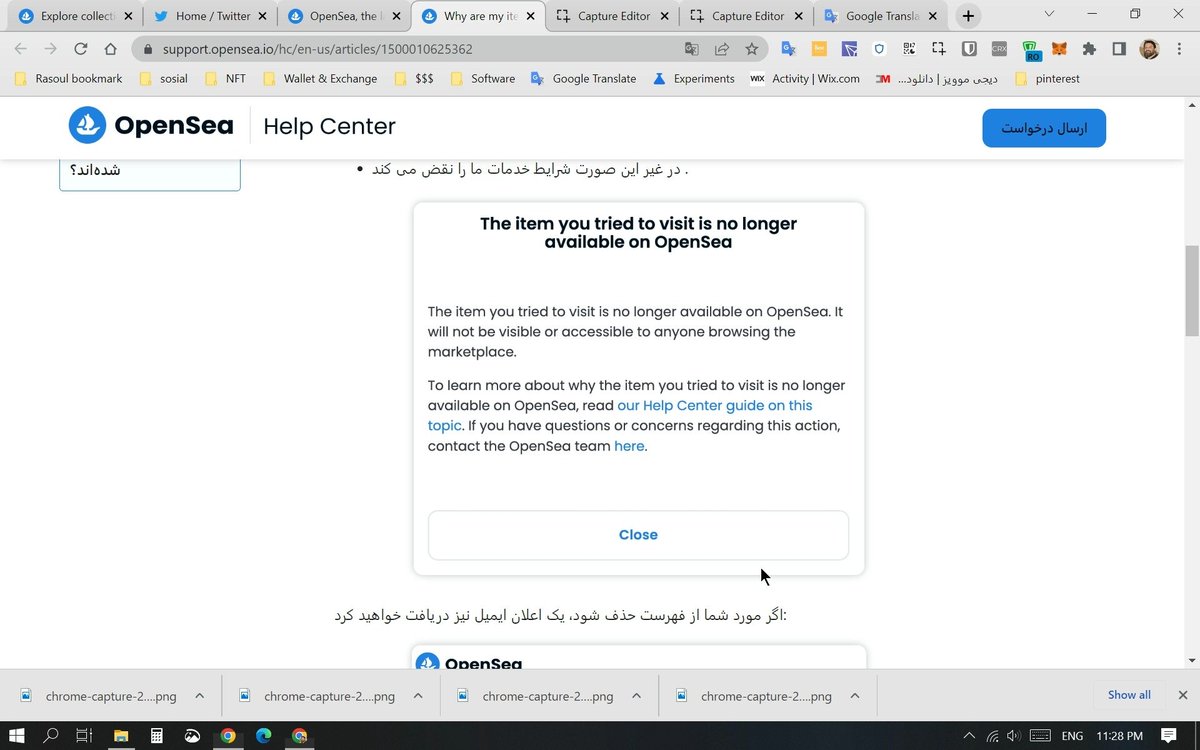
Task: Go to the browser home page
Action: (111, 49)
